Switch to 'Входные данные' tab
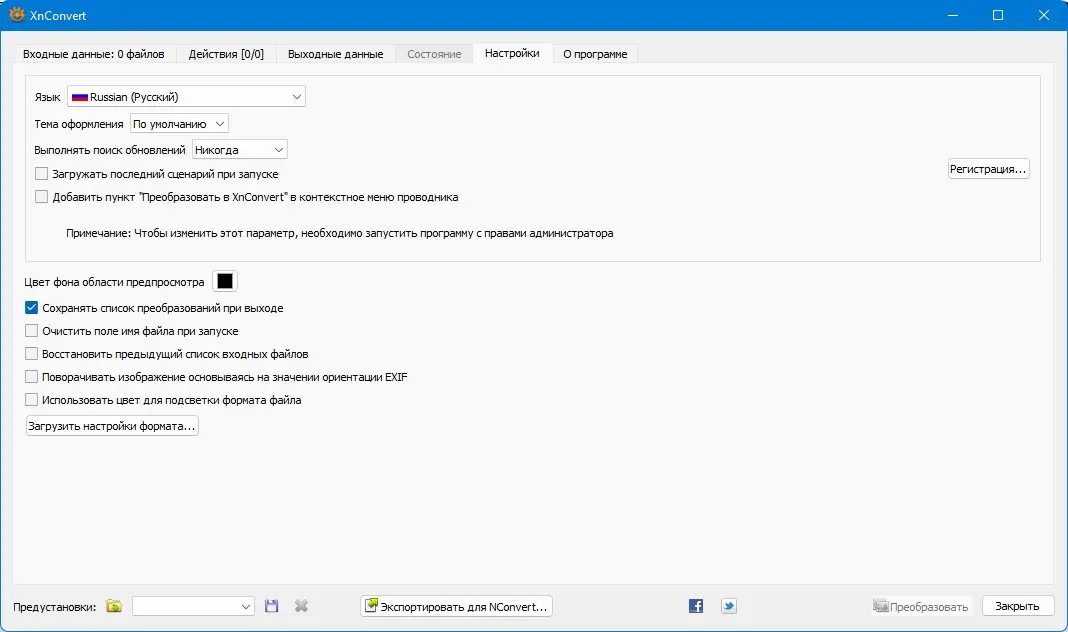Image resolution: width=1068 pixels, height=632 pixels. pyautogui.click(x=94, y=54)
